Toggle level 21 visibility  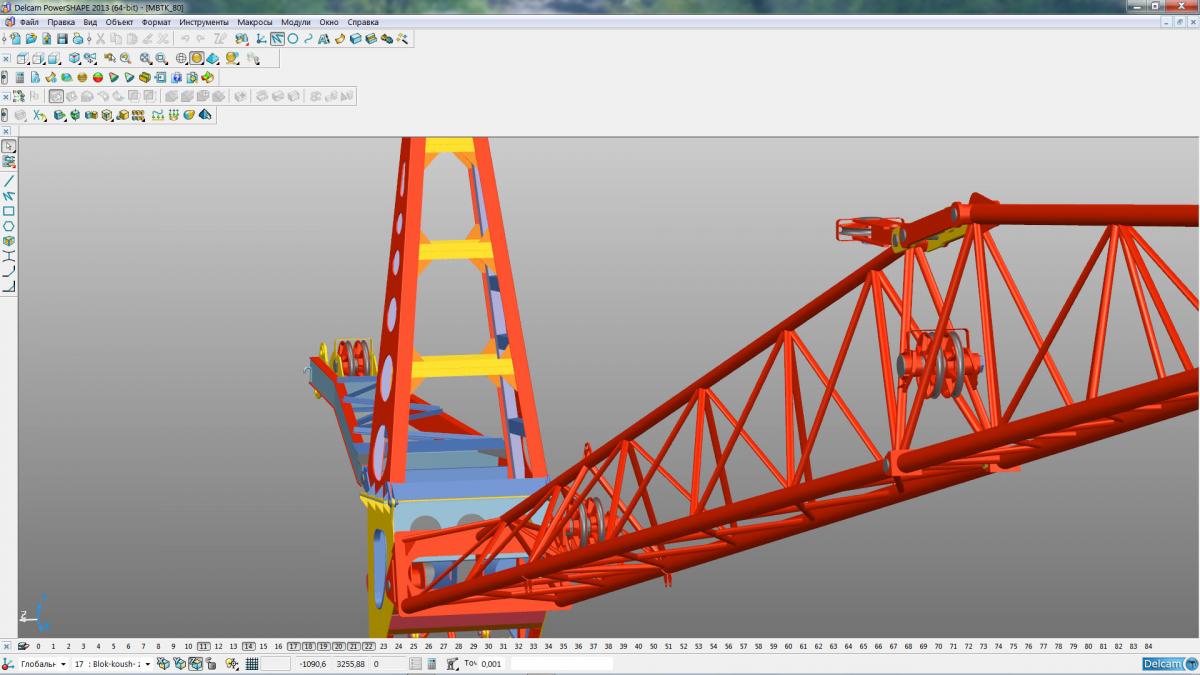[x=353, y=646]
